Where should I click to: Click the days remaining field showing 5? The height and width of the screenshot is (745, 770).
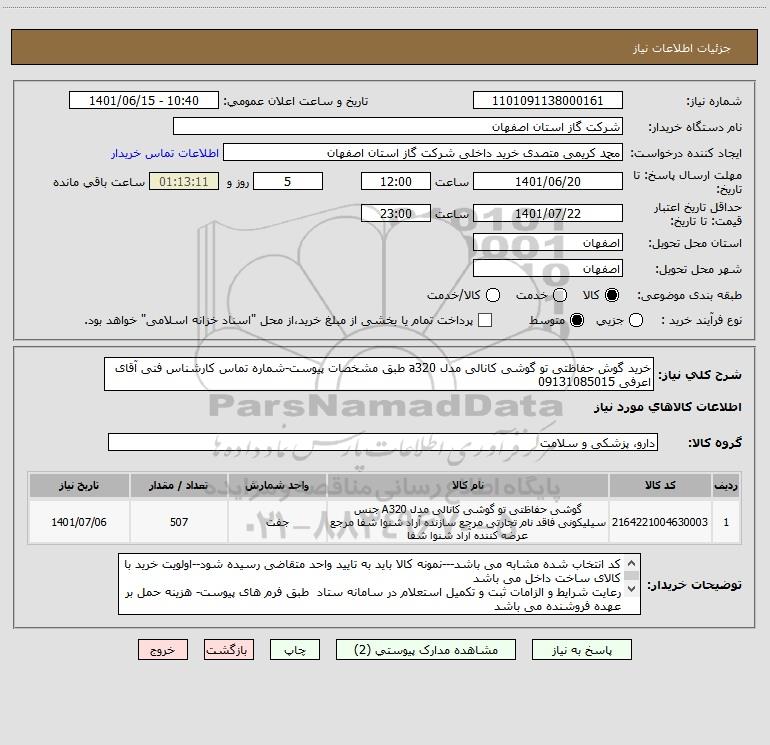tap(288, 181)
